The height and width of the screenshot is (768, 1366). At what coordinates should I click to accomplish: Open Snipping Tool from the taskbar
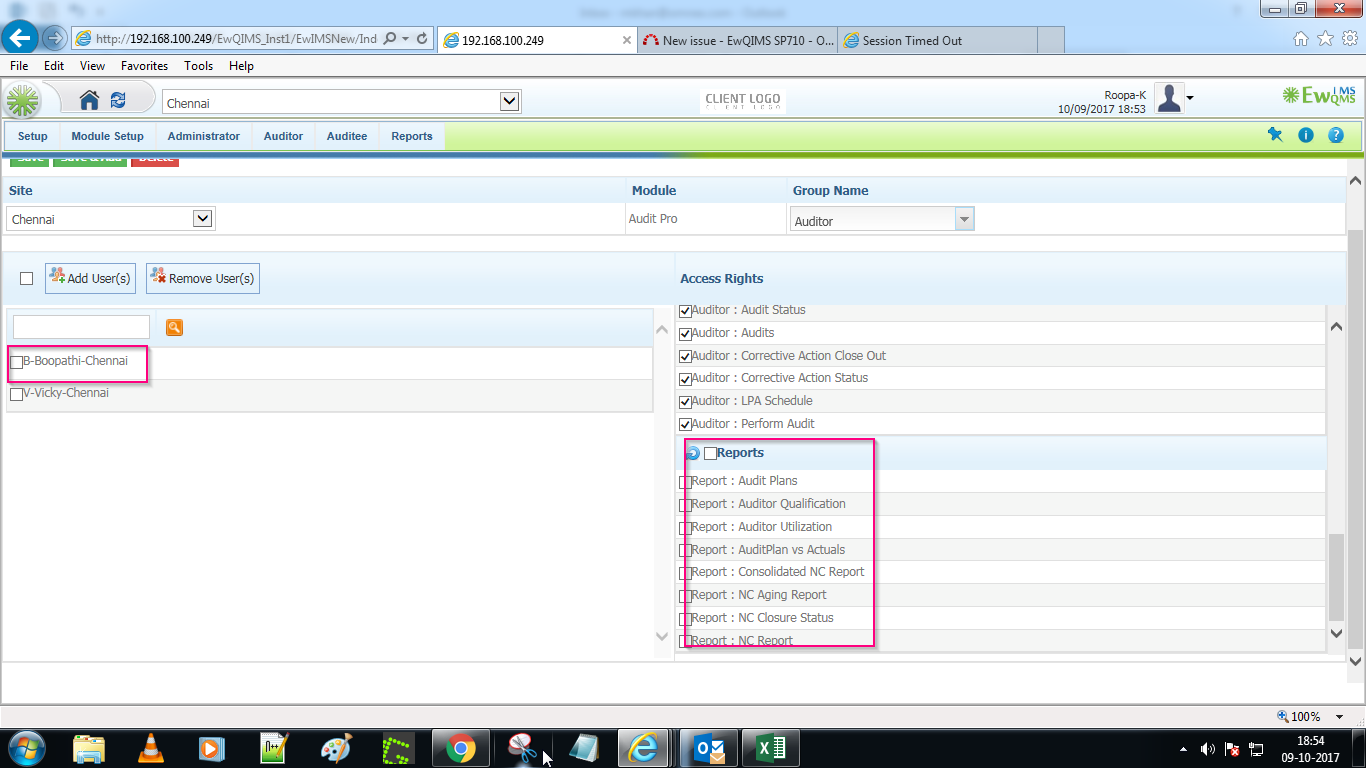coord(522,748)
